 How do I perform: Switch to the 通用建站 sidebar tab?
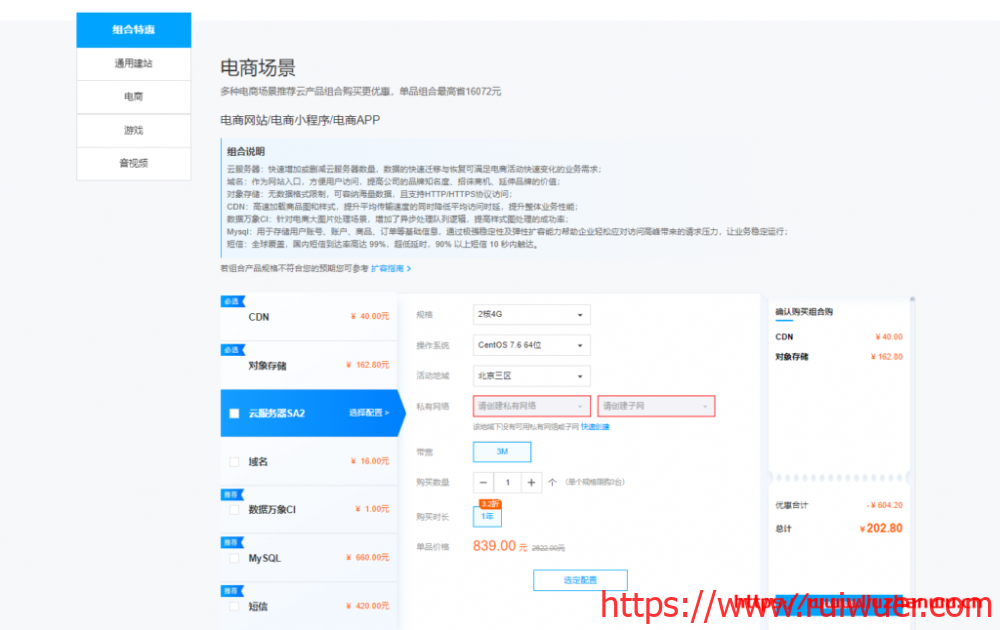coord(133,63)
